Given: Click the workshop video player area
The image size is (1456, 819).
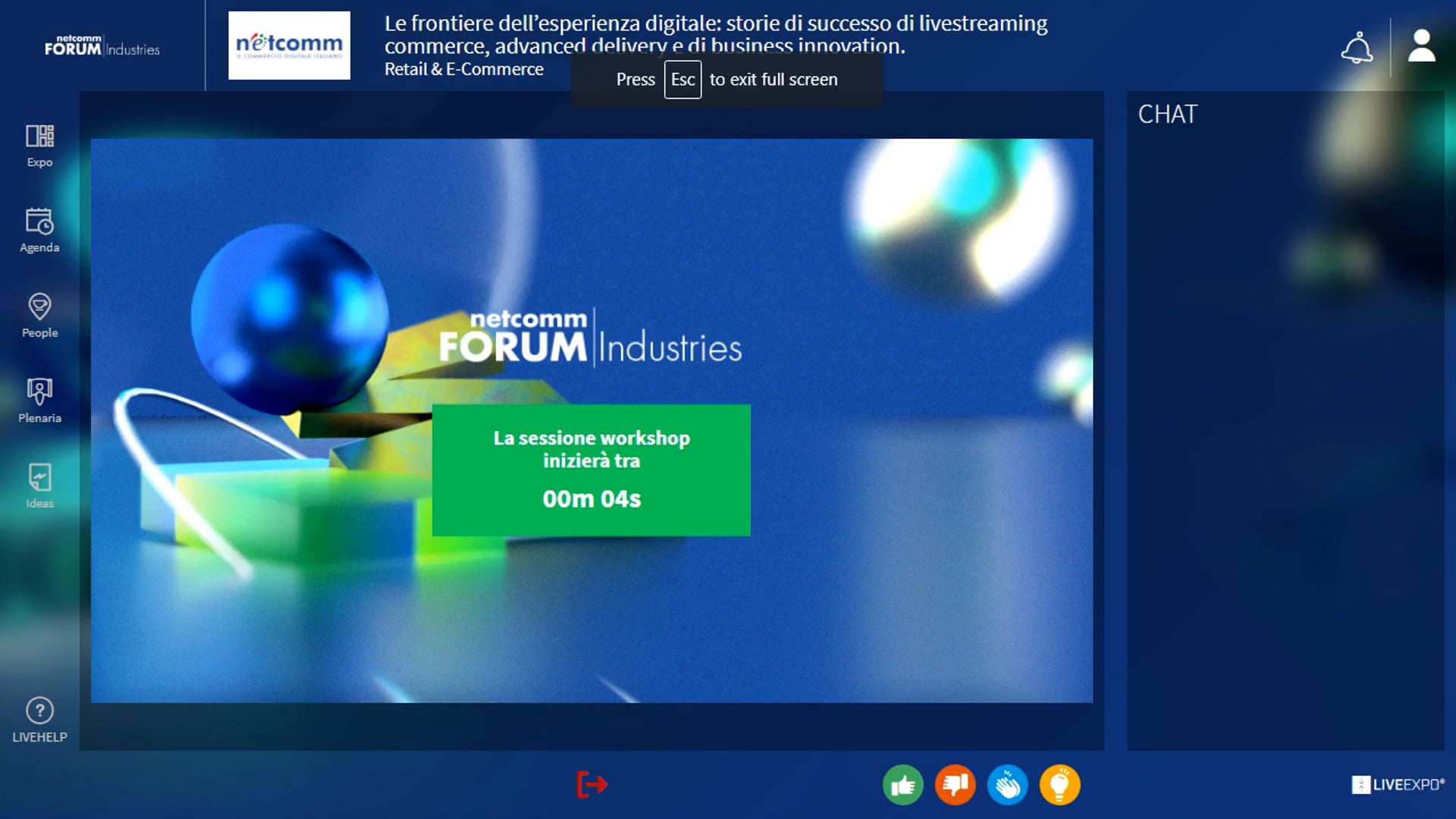Looking at the screenshot, I should [x=591, y=420].
